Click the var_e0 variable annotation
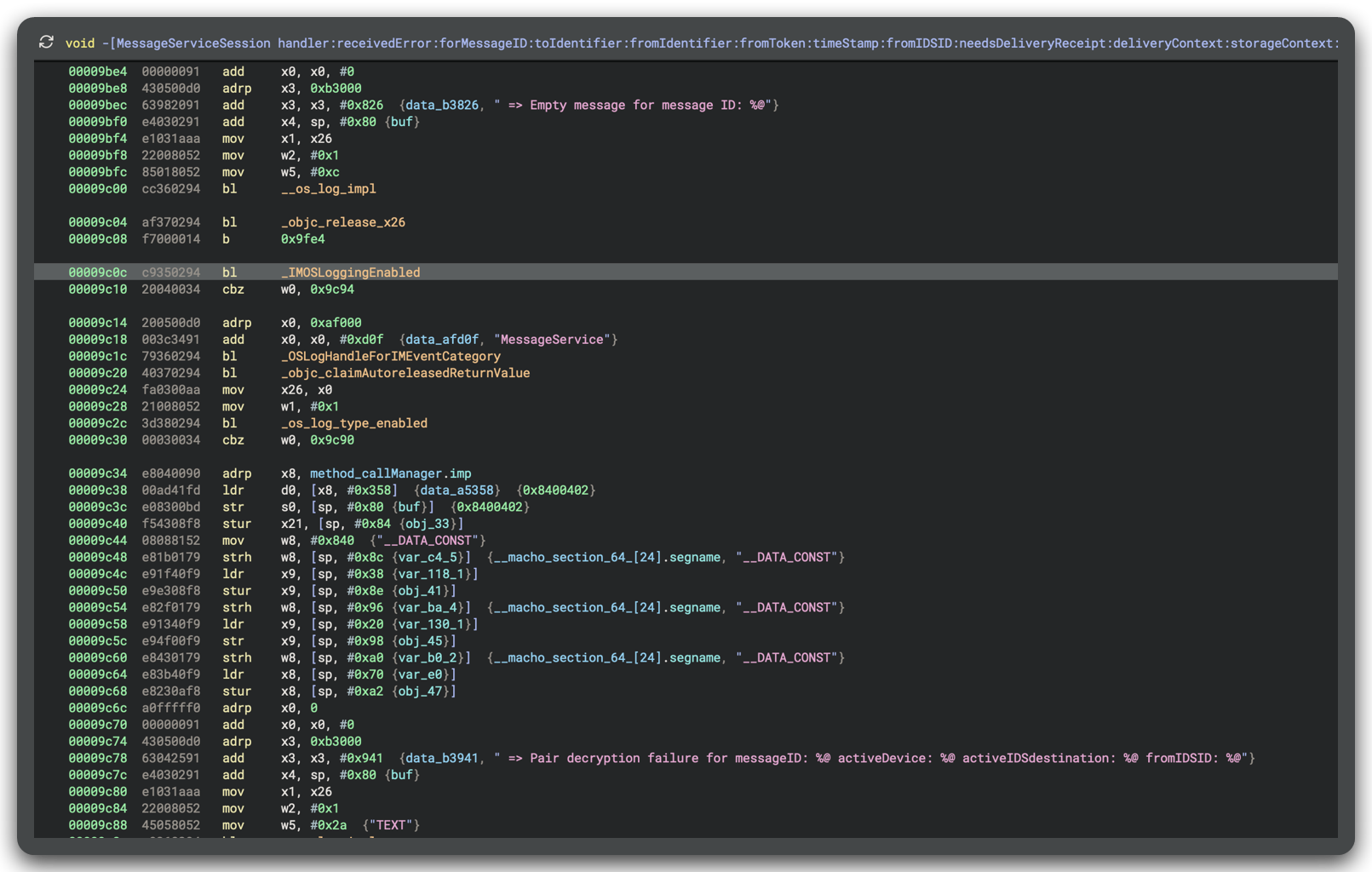Screen dimensions: 1372x872 [420, 674]
